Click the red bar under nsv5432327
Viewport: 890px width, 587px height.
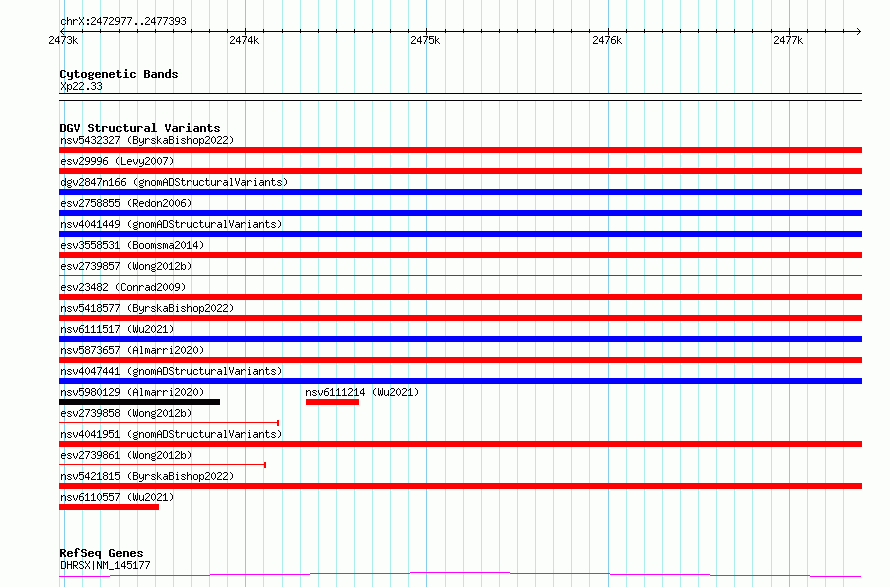point(460,150)
